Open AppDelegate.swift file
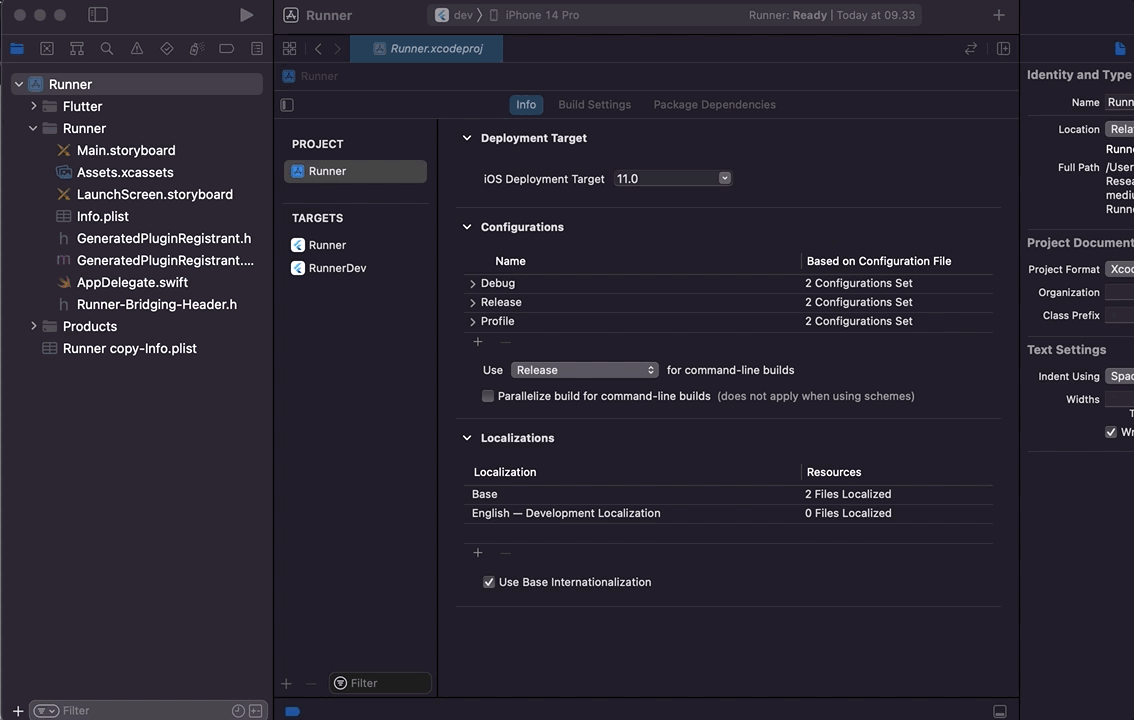Image resolution: width=1134 pixels, height=720 pixels. [x=132, y=282]
